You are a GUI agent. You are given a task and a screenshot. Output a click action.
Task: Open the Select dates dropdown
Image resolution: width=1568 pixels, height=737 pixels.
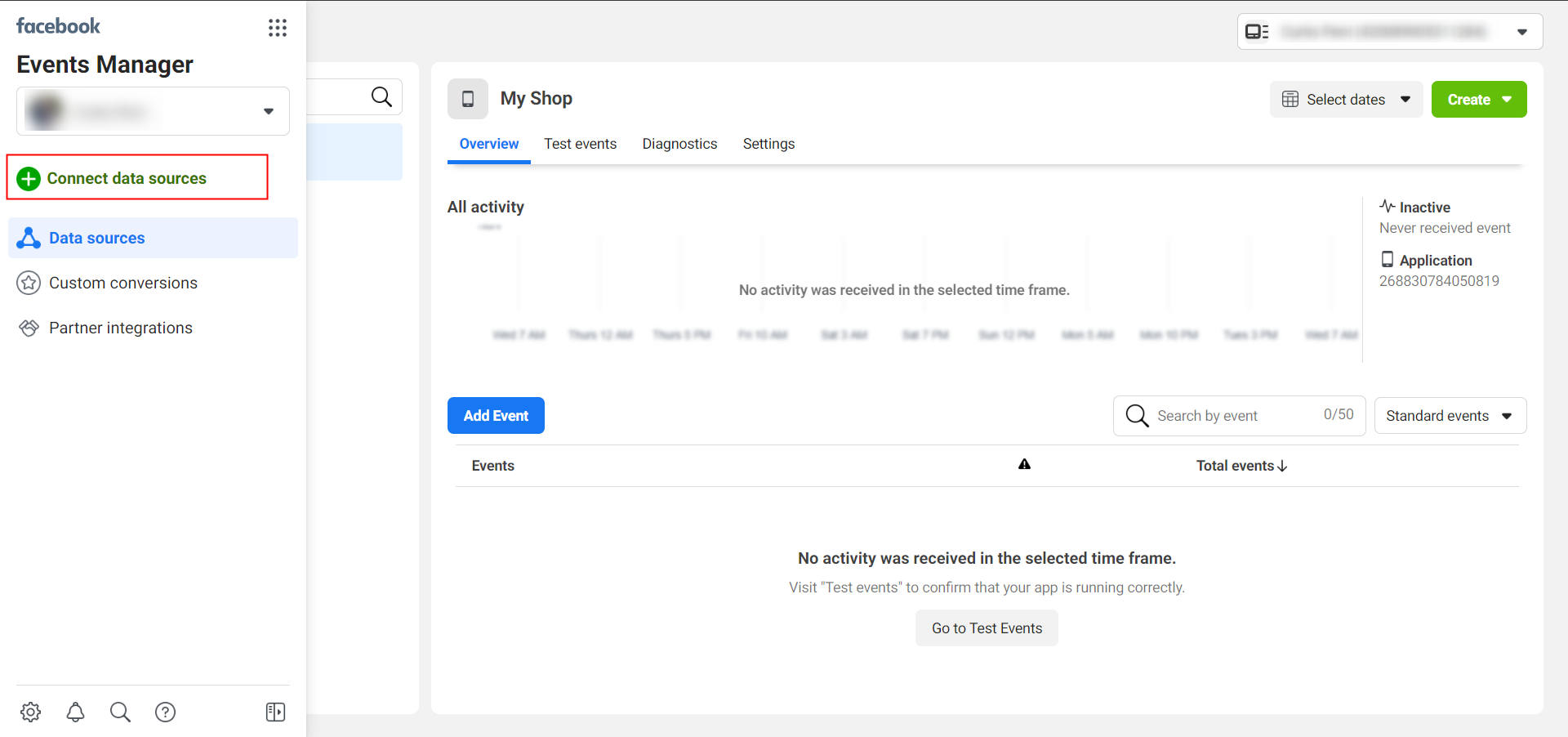coord(1346,100)
